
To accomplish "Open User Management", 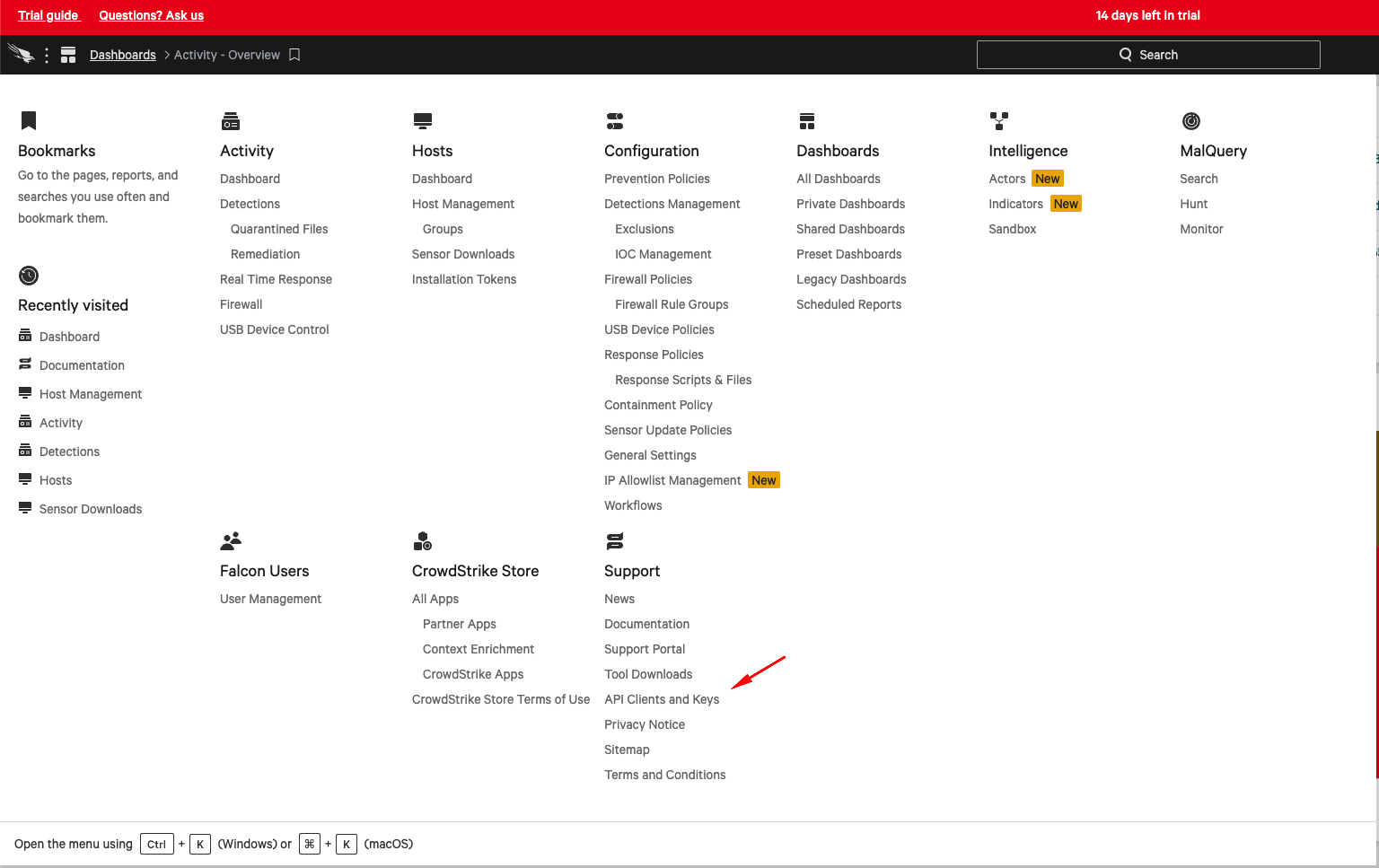I will pyautogui.click(x=270, y=599).
